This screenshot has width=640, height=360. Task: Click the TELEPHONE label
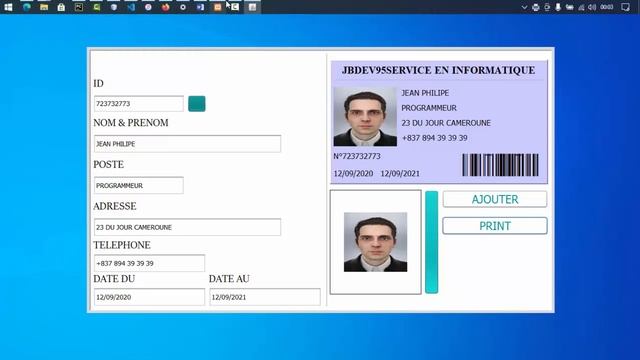click(122, 245)
